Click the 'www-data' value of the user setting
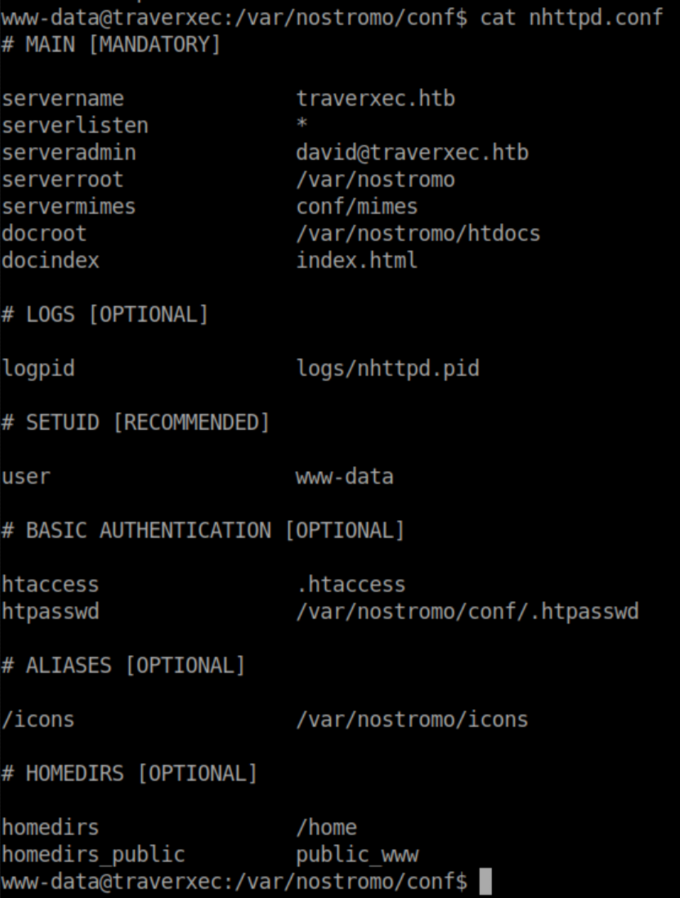Screen dimensions: 681x898 point(345,477)
